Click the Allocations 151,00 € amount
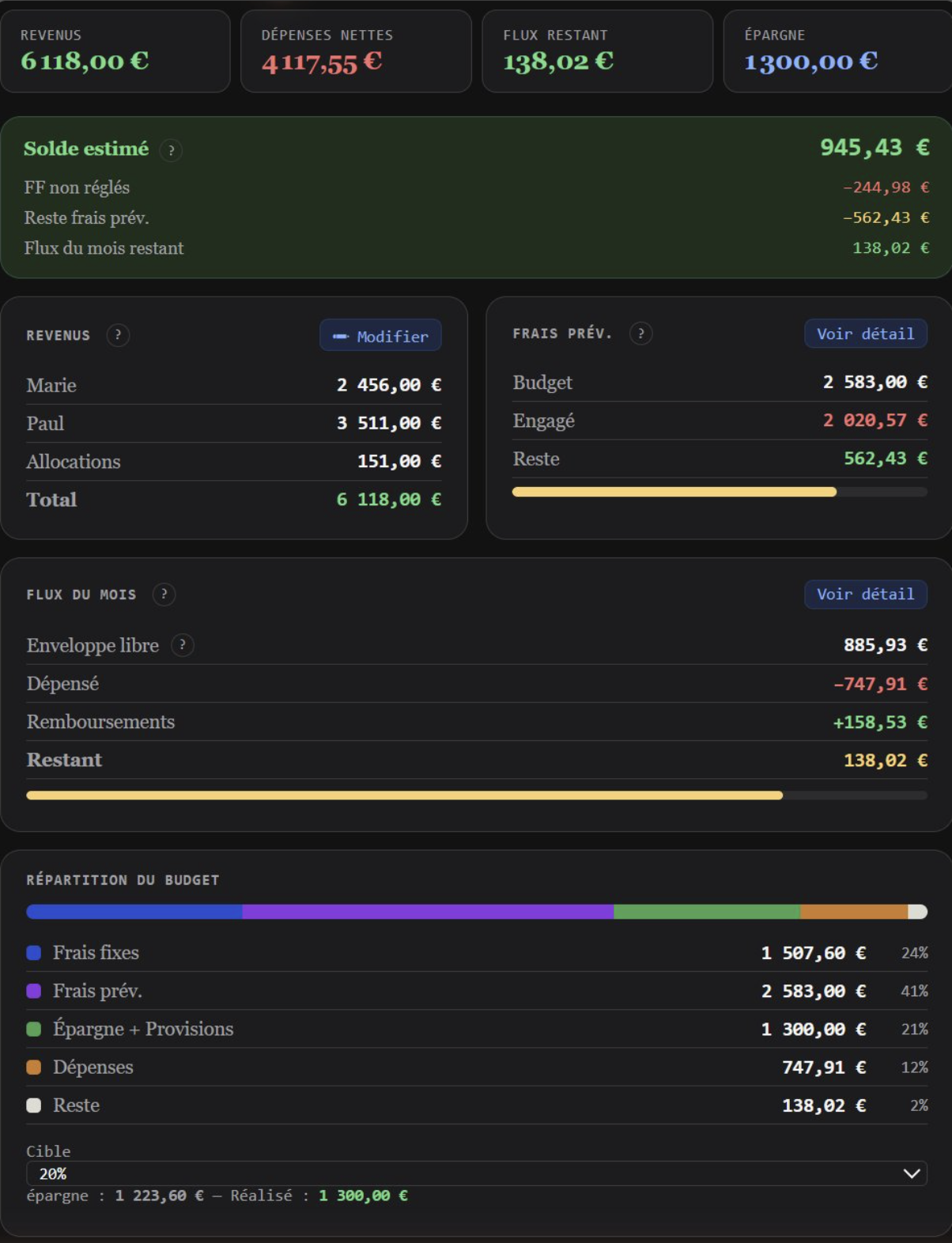Screen dimensions: 952x1243 coord(399,461)
